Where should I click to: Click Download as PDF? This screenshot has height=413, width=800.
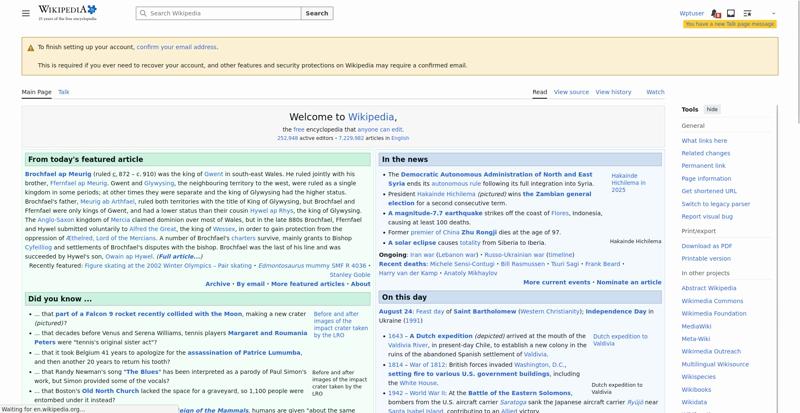tap(707, 246)
